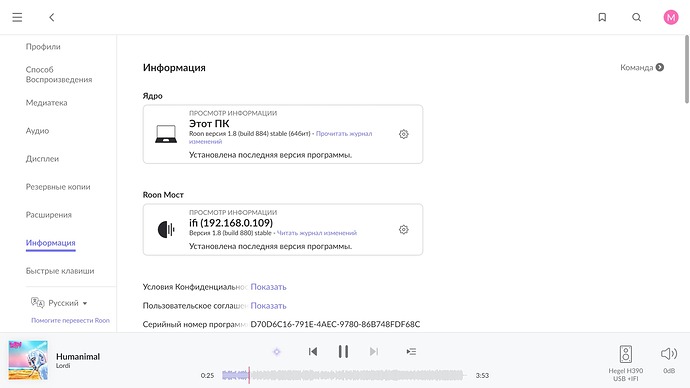
Task: Seek within the track waveform bar
Action: (343, 375)
